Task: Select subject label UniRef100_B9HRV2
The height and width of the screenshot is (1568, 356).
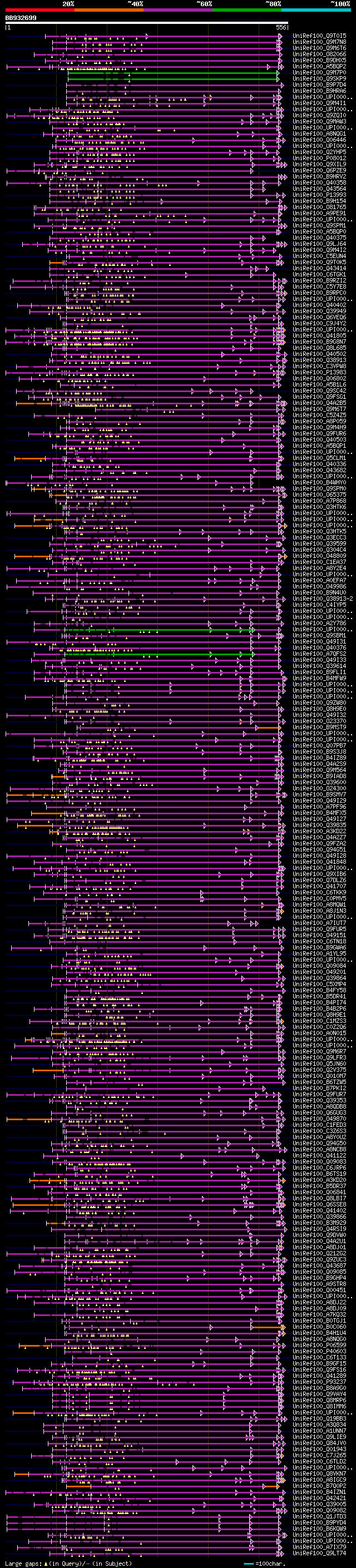Action: click(319, 176)
